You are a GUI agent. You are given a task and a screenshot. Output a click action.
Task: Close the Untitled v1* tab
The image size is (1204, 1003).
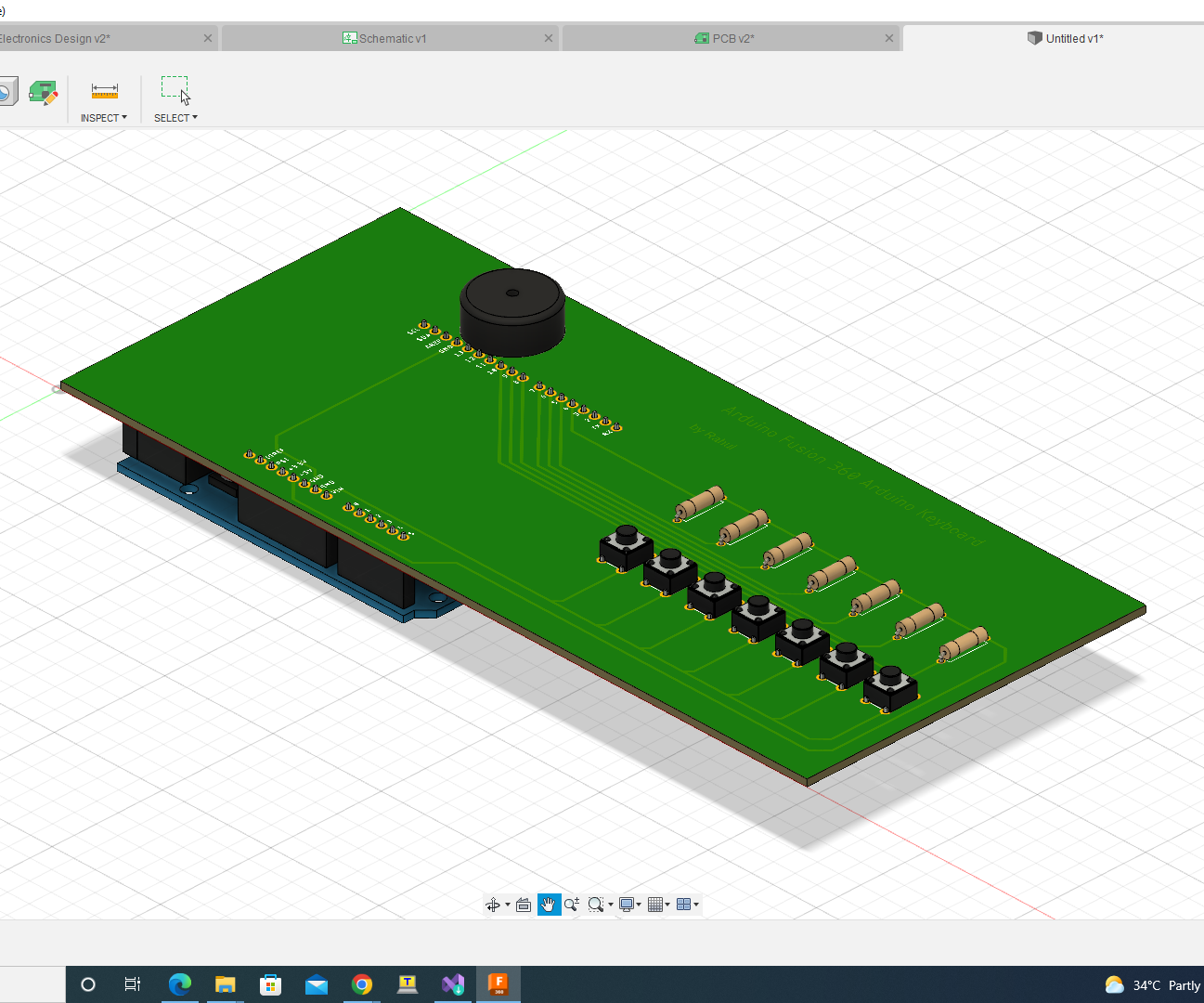(x=1197, y=38)
